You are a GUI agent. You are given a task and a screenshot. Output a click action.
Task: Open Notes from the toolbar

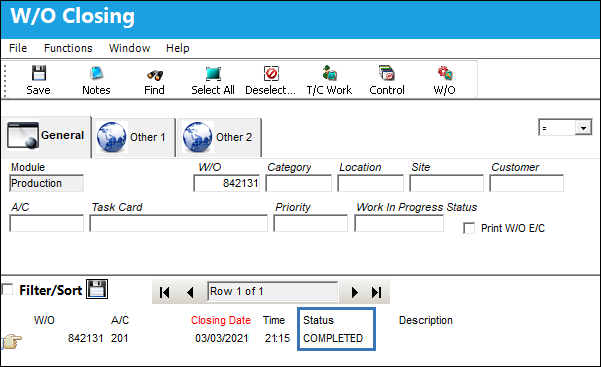(x=96, y=73)
